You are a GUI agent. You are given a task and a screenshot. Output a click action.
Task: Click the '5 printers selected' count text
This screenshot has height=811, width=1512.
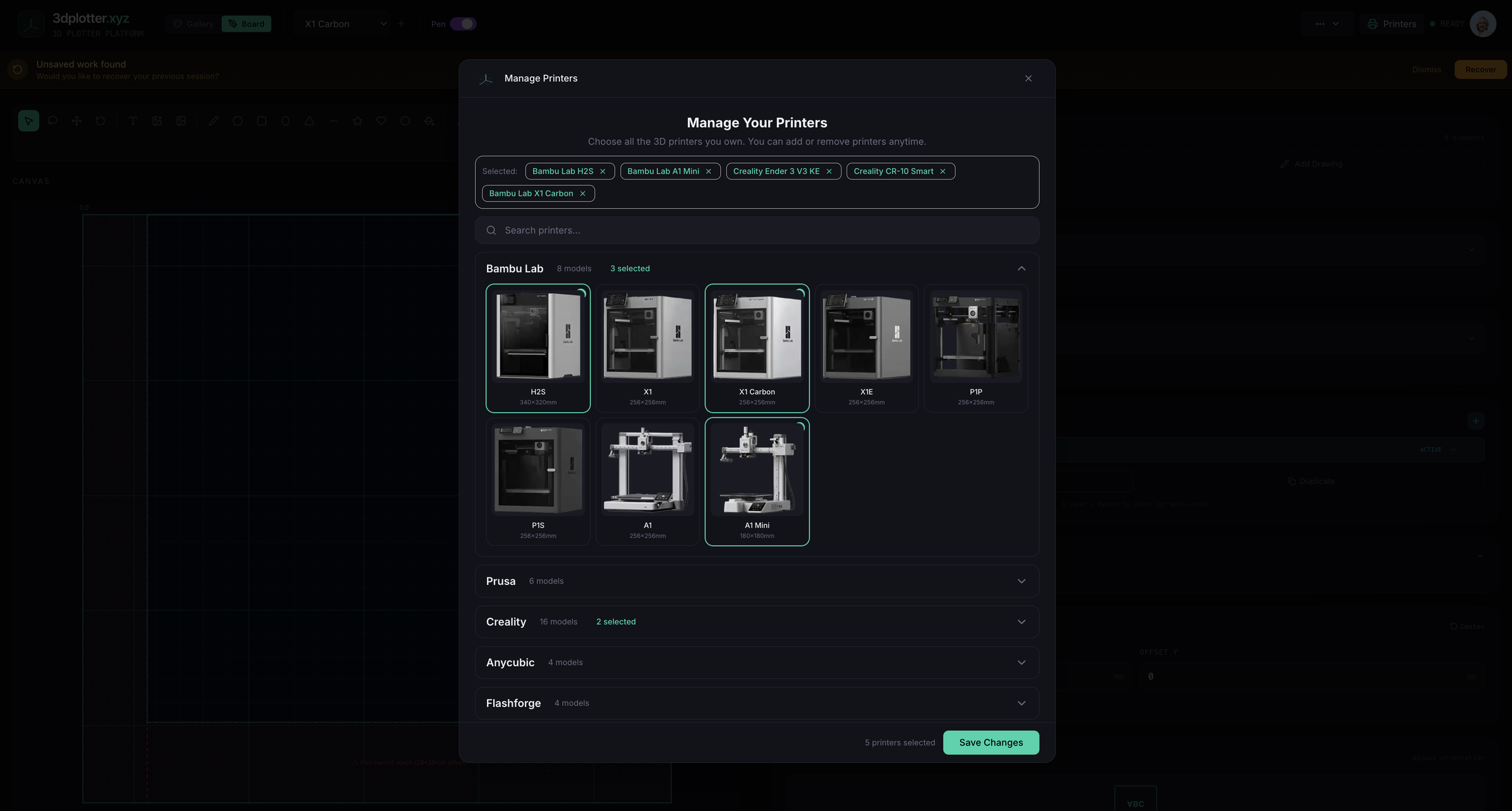[900, 743]
